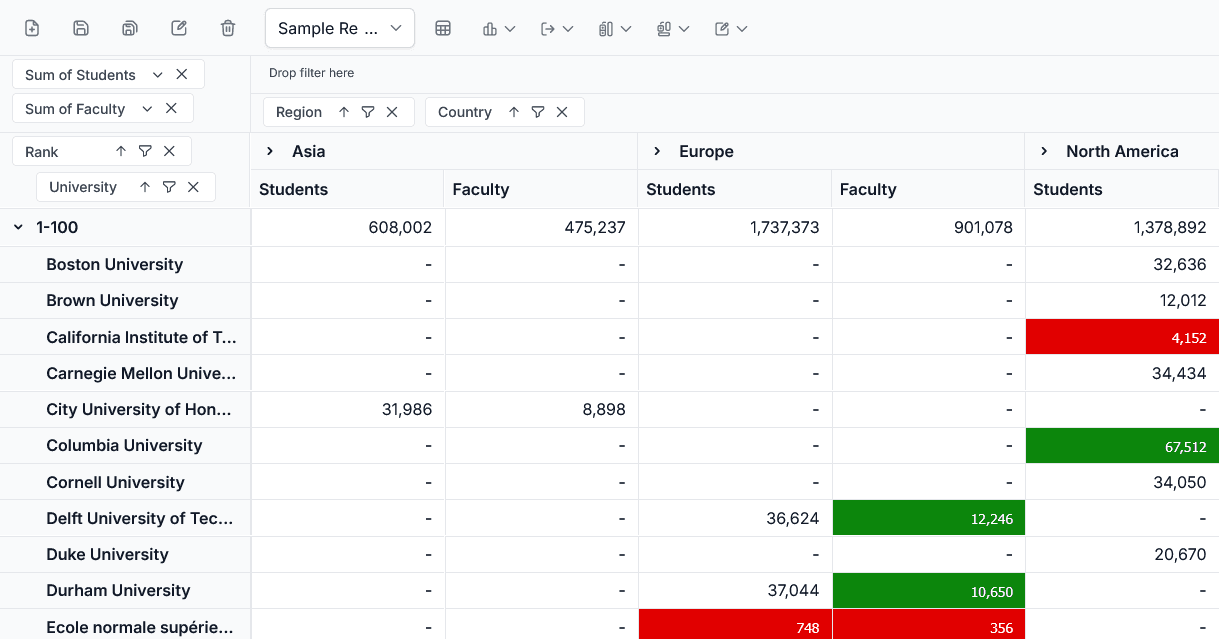Remove the University row field

point(193,187)
